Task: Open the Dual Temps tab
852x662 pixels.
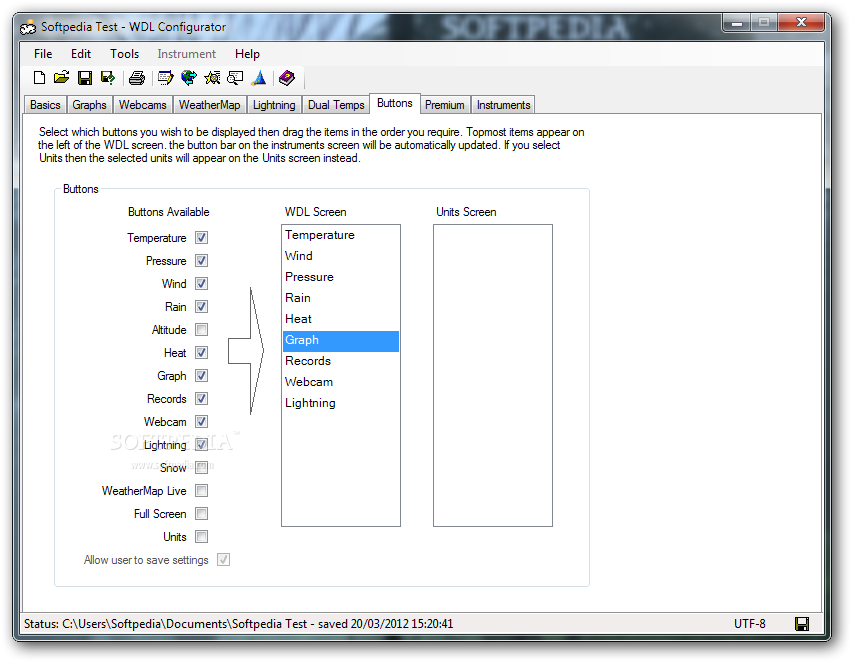Action: point(336,105)
